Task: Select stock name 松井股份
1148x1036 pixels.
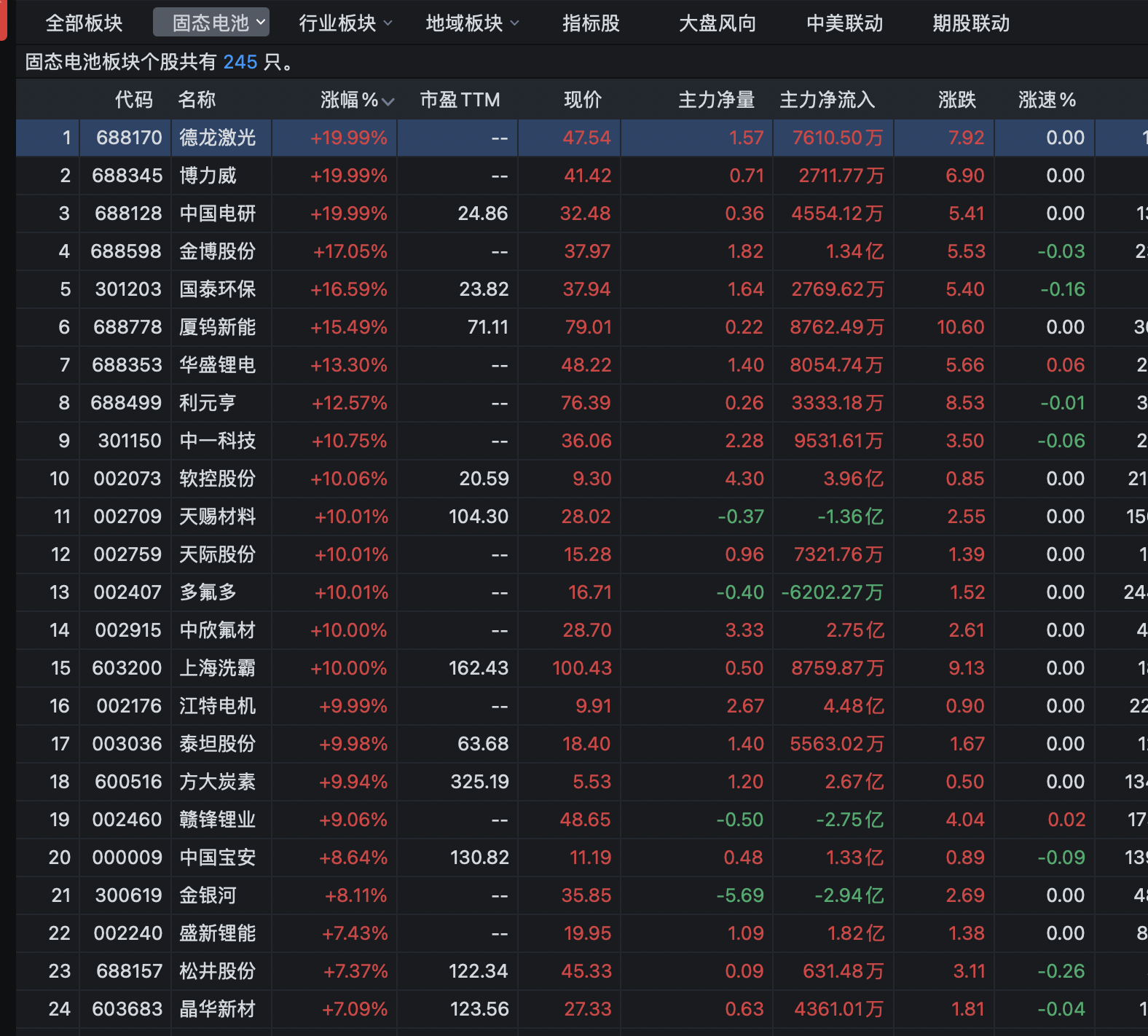Action: [x=218, y=971]
